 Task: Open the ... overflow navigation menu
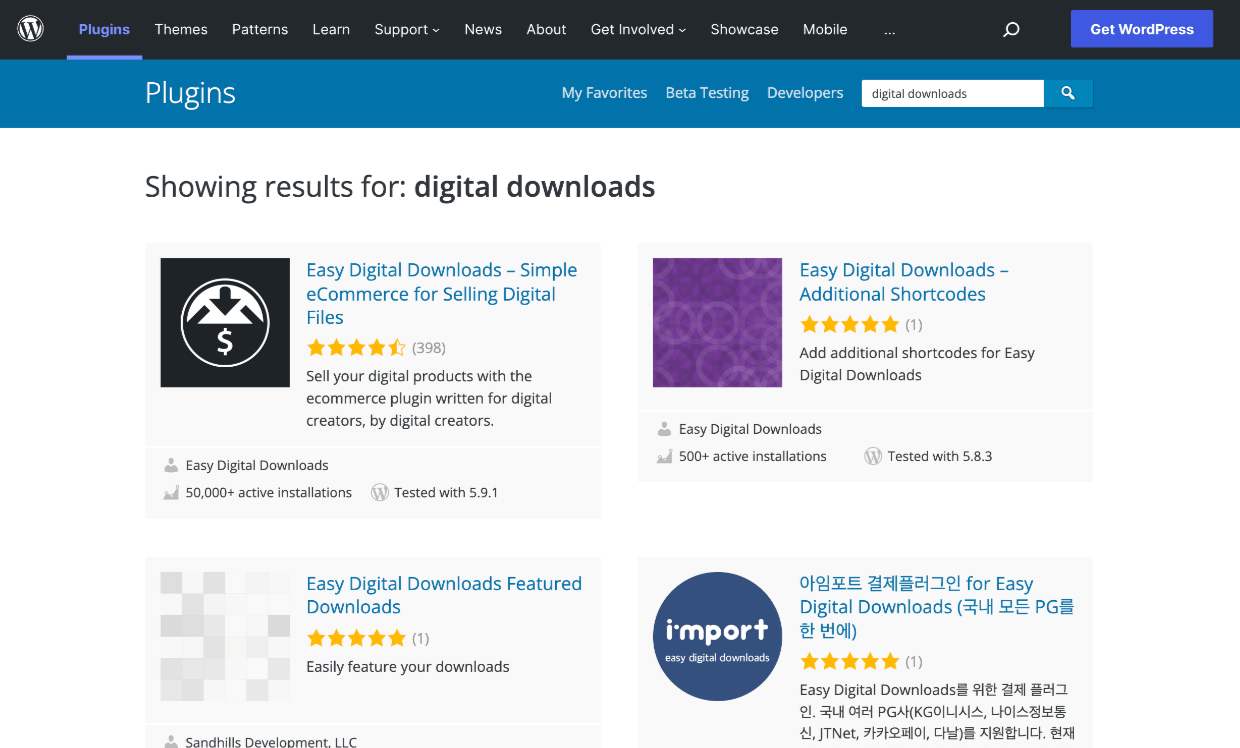click(889, 29)
